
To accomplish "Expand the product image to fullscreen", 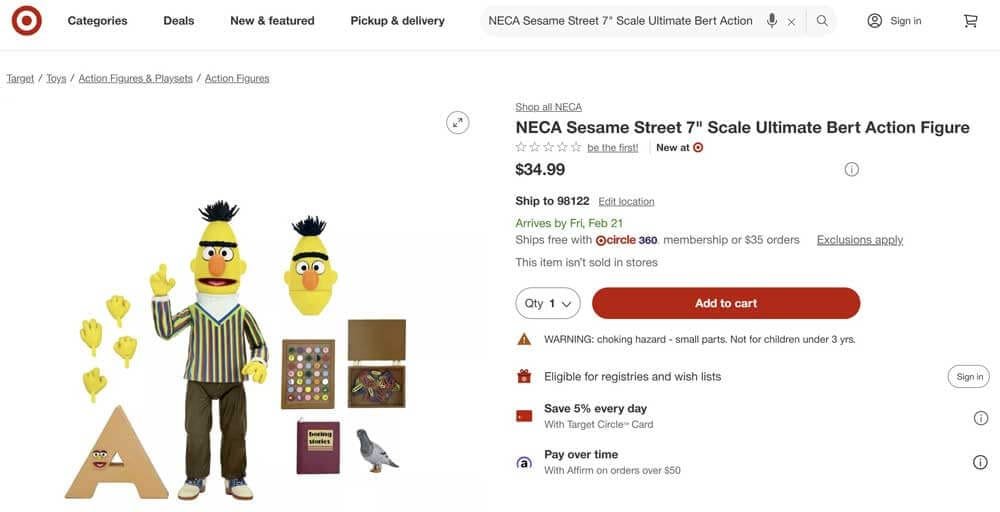I will 458,122.
